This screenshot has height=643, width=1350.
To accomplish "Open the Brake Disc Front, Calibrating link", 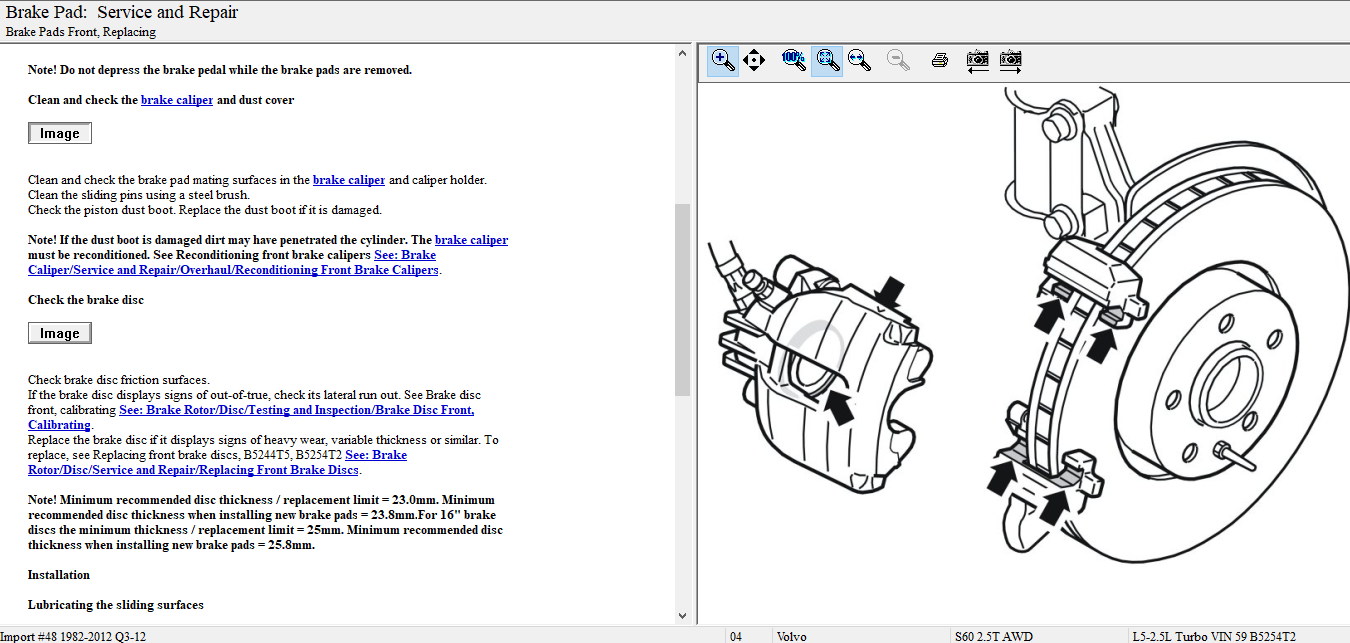I will click(x=296, y=410).
